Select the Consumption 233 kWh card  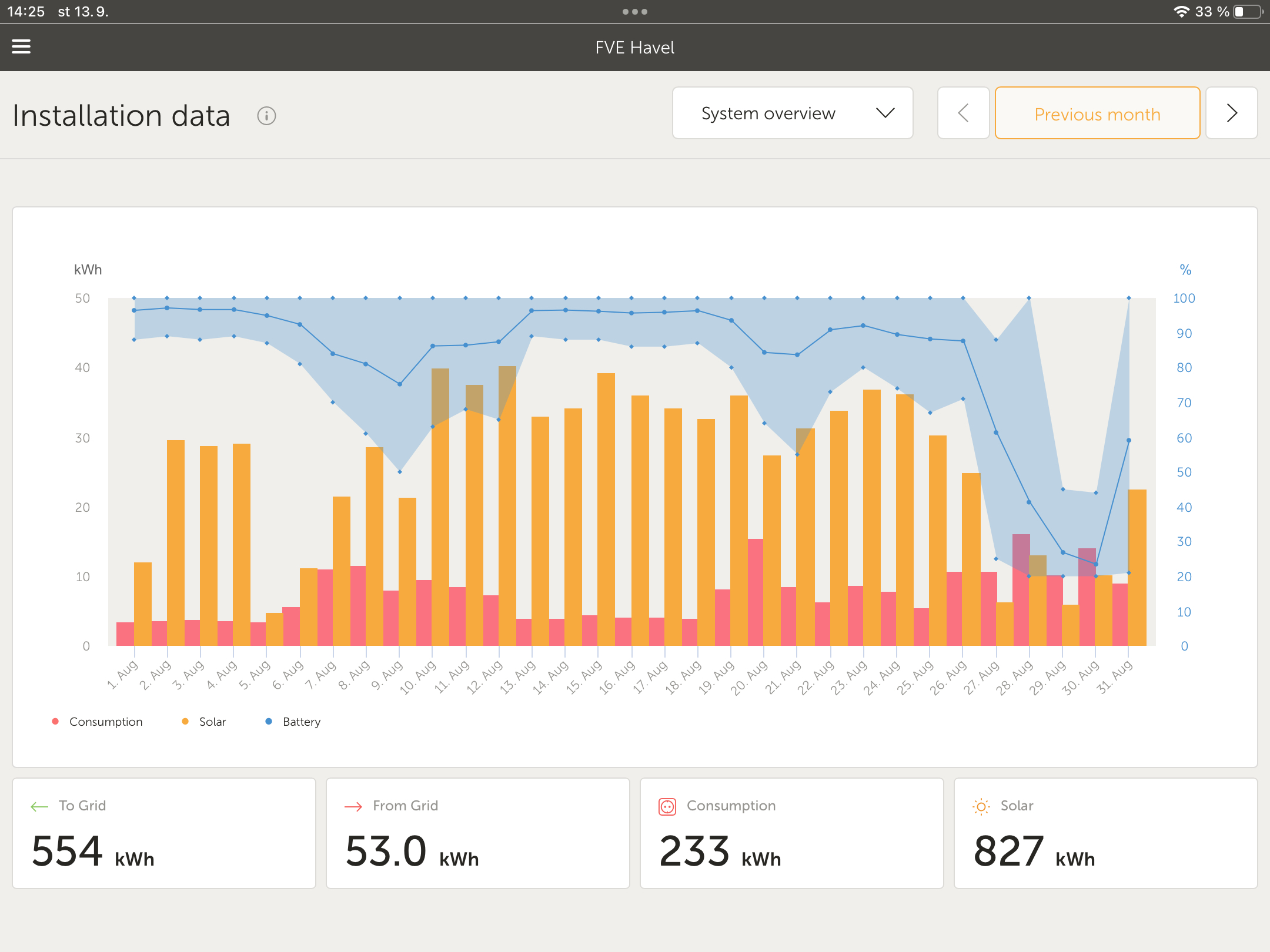point(792,833)
